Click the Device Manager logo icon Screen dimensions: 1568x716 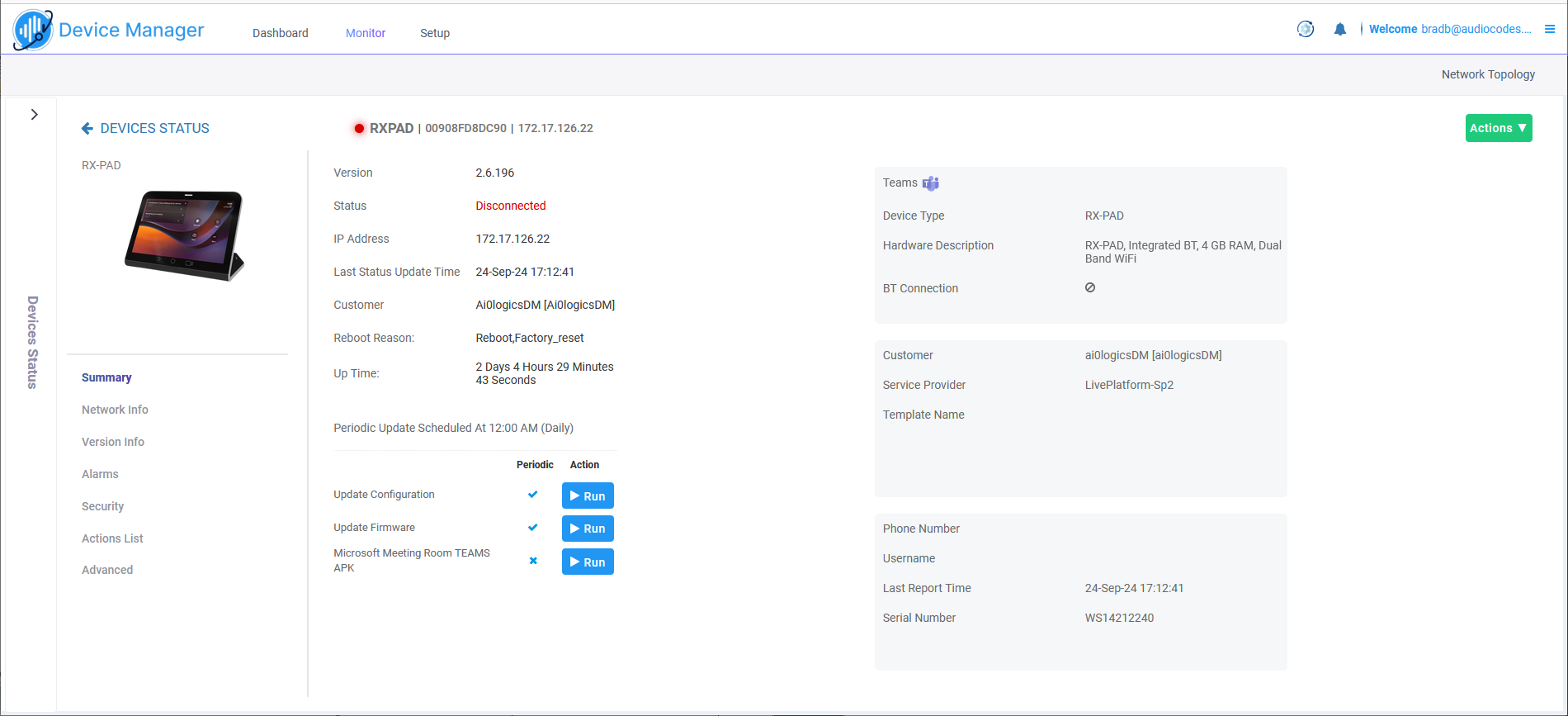click(x=33, y=31)
